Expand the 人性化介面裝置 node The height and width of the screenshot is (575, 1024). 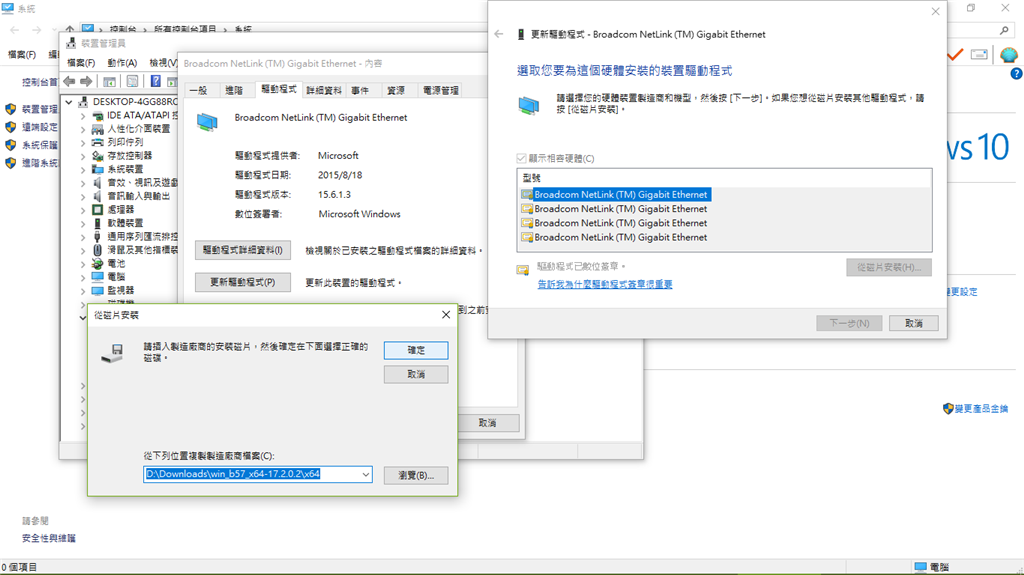tap(83, 129)
